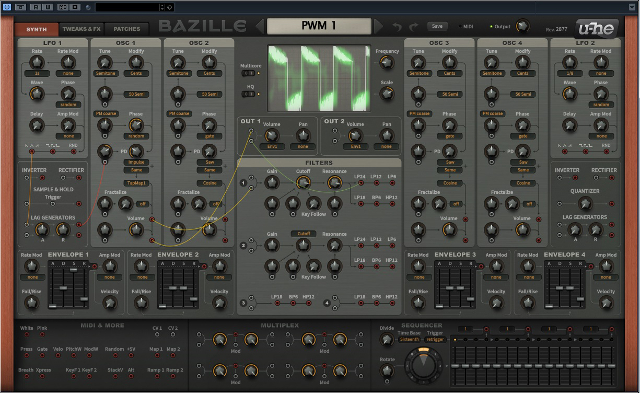
Task: Click the LFO 1 Delay knob
Action: (x=37, y=125)
